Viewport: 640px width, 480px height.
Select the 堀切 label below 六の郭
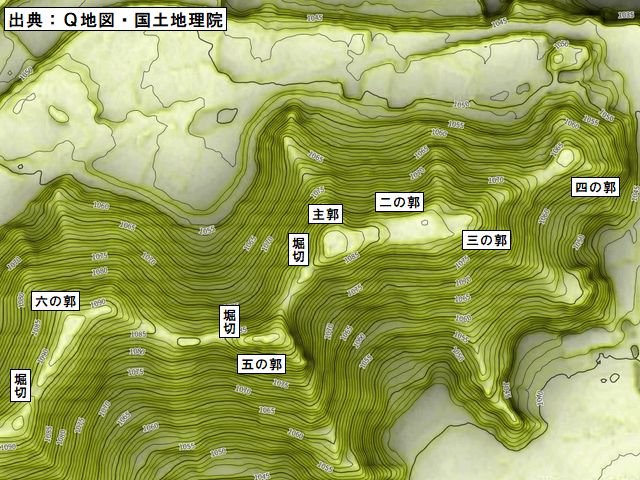tap(20, 385)
